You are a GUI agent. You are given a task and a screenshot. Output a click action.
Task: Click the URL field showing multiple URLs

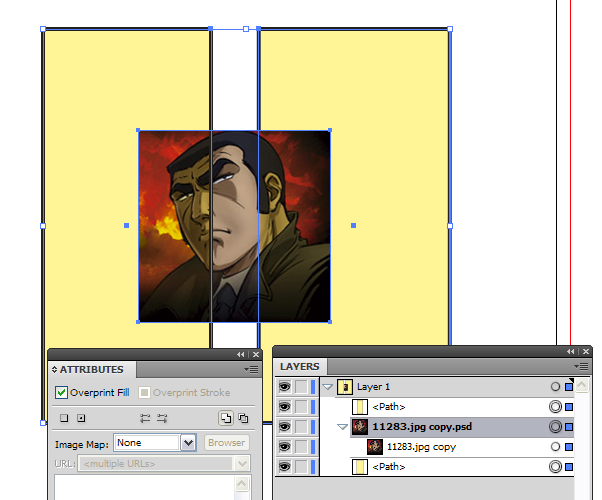point(156,464)
